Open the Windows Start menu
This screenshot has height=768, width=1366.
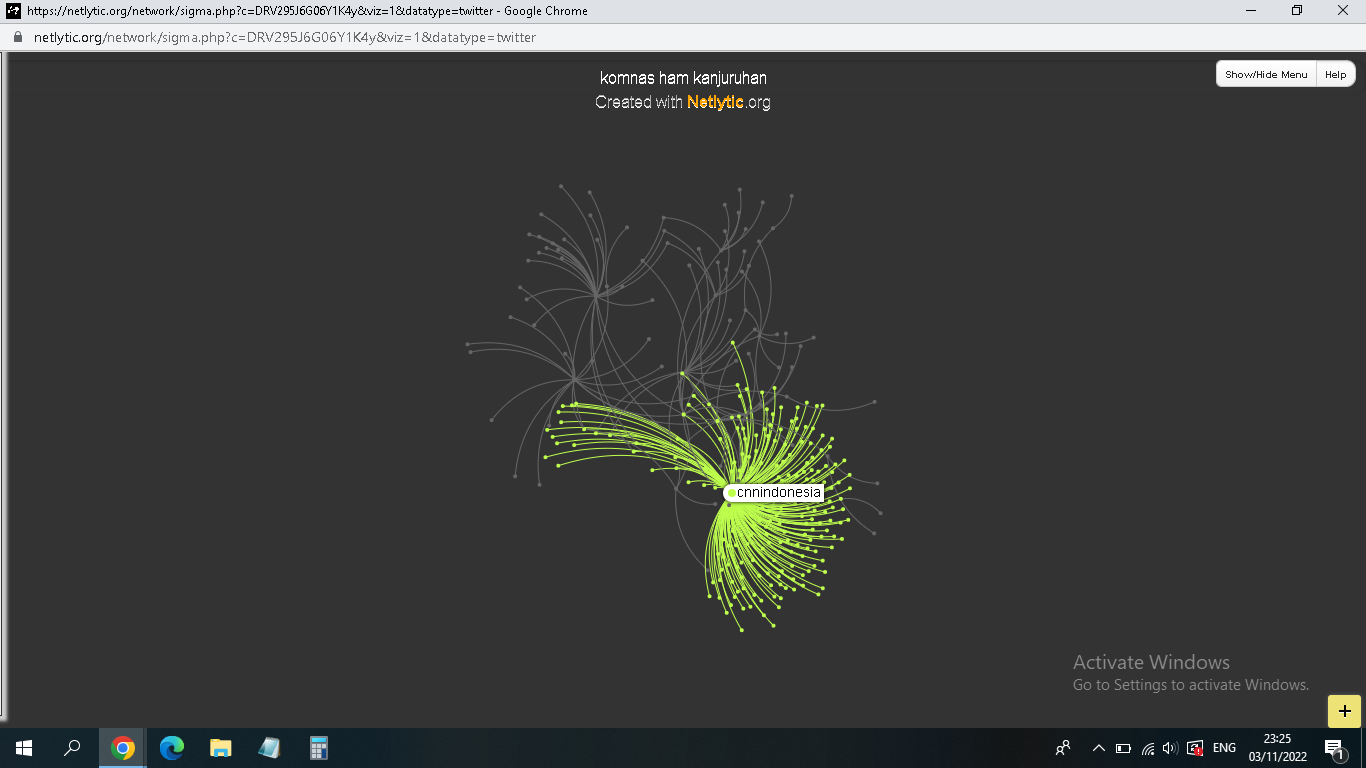pyautogui.click(x=24, y=748)
